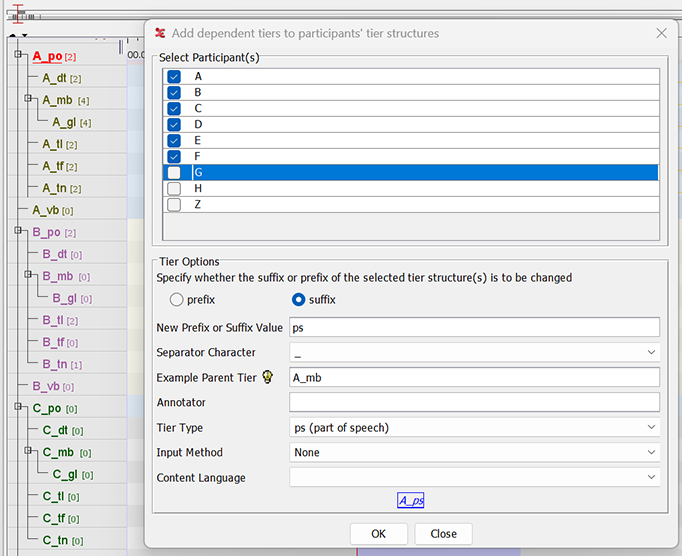682x556 pixels.
Task: Click OK to add dependent tiers
Action: pos(378,533)
